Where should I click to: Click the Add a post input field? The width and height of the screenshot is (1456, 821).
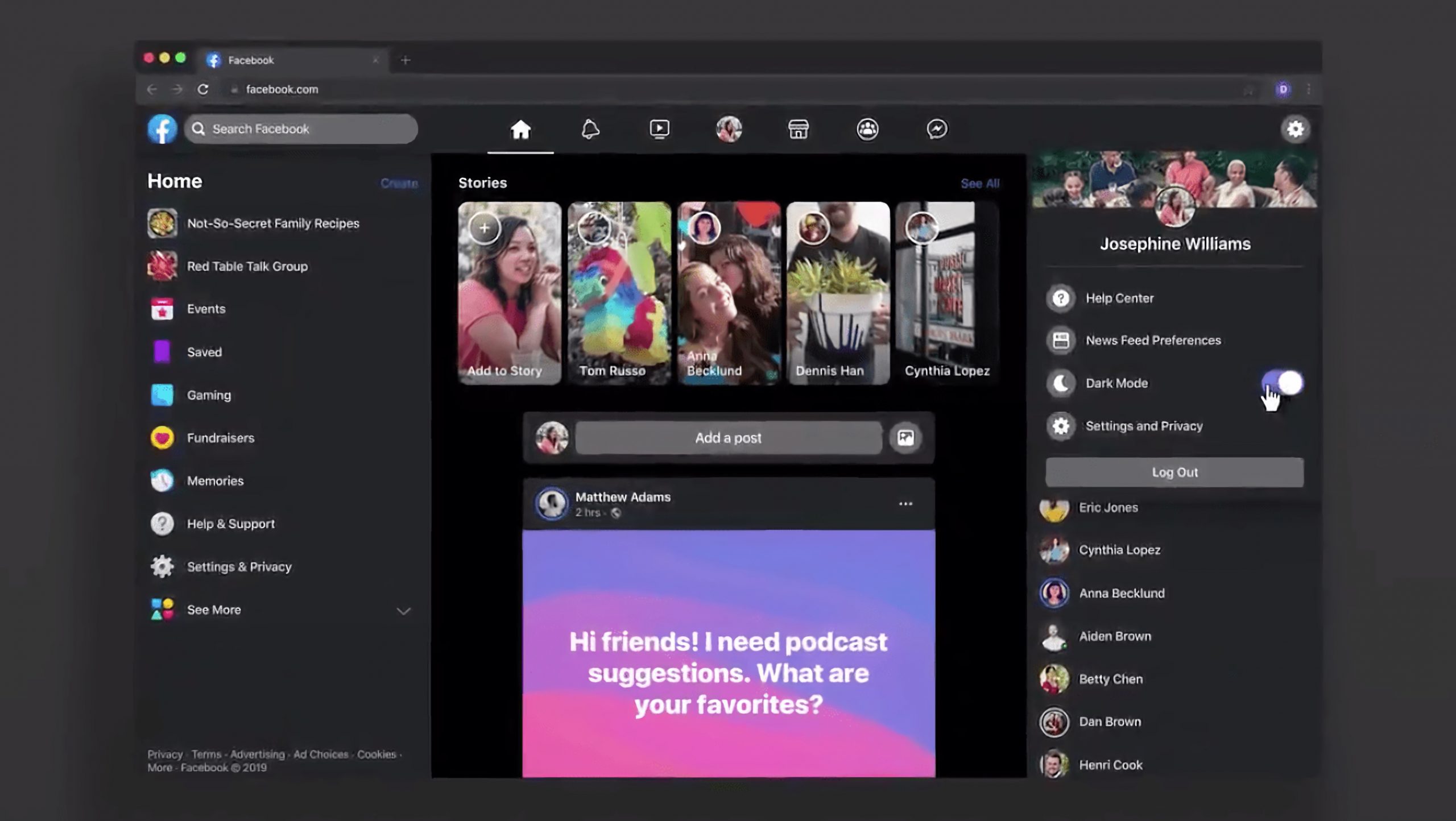[728, 437]
